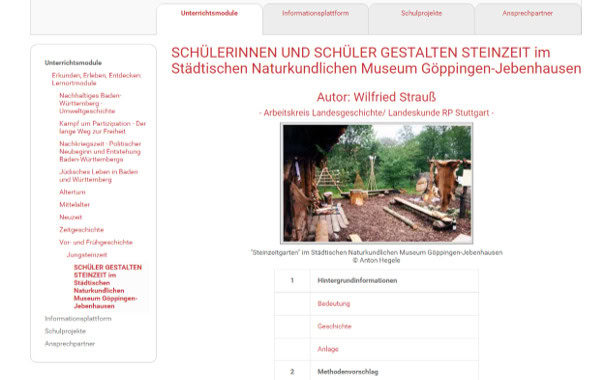This screenshot has width=608, height=380.
Task: Expand Vor- und Frühgeschichte sidebar entry
Action: 96,242
